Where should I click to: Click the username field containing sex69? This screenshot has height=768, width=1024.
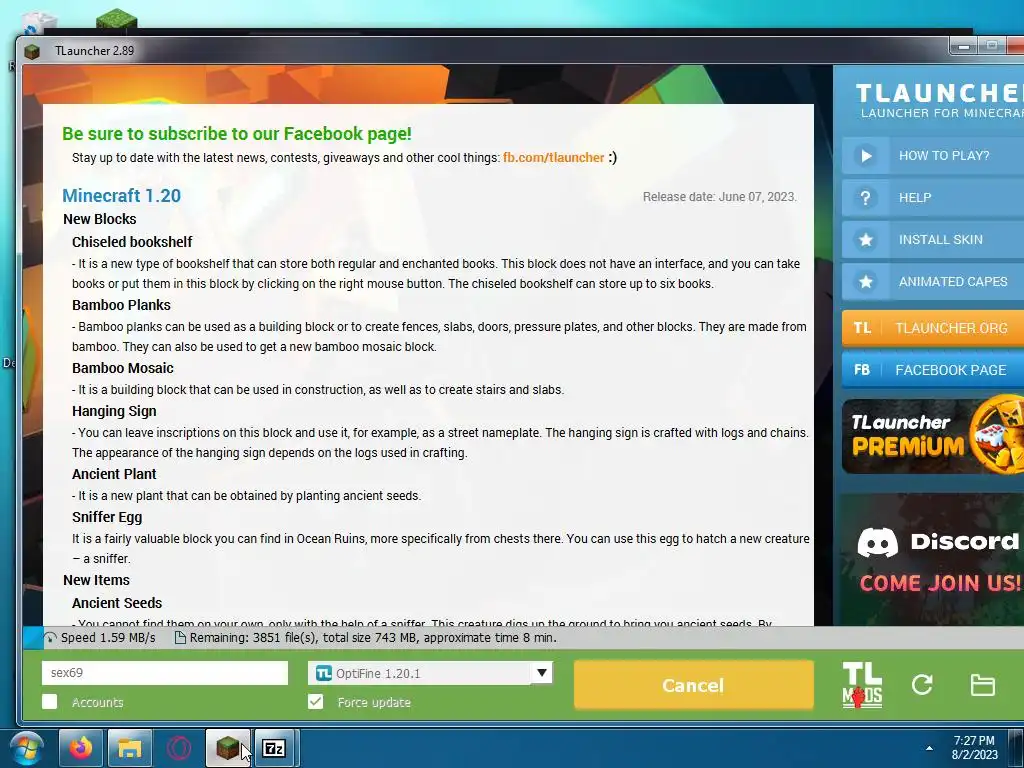[x=165, y=673]
